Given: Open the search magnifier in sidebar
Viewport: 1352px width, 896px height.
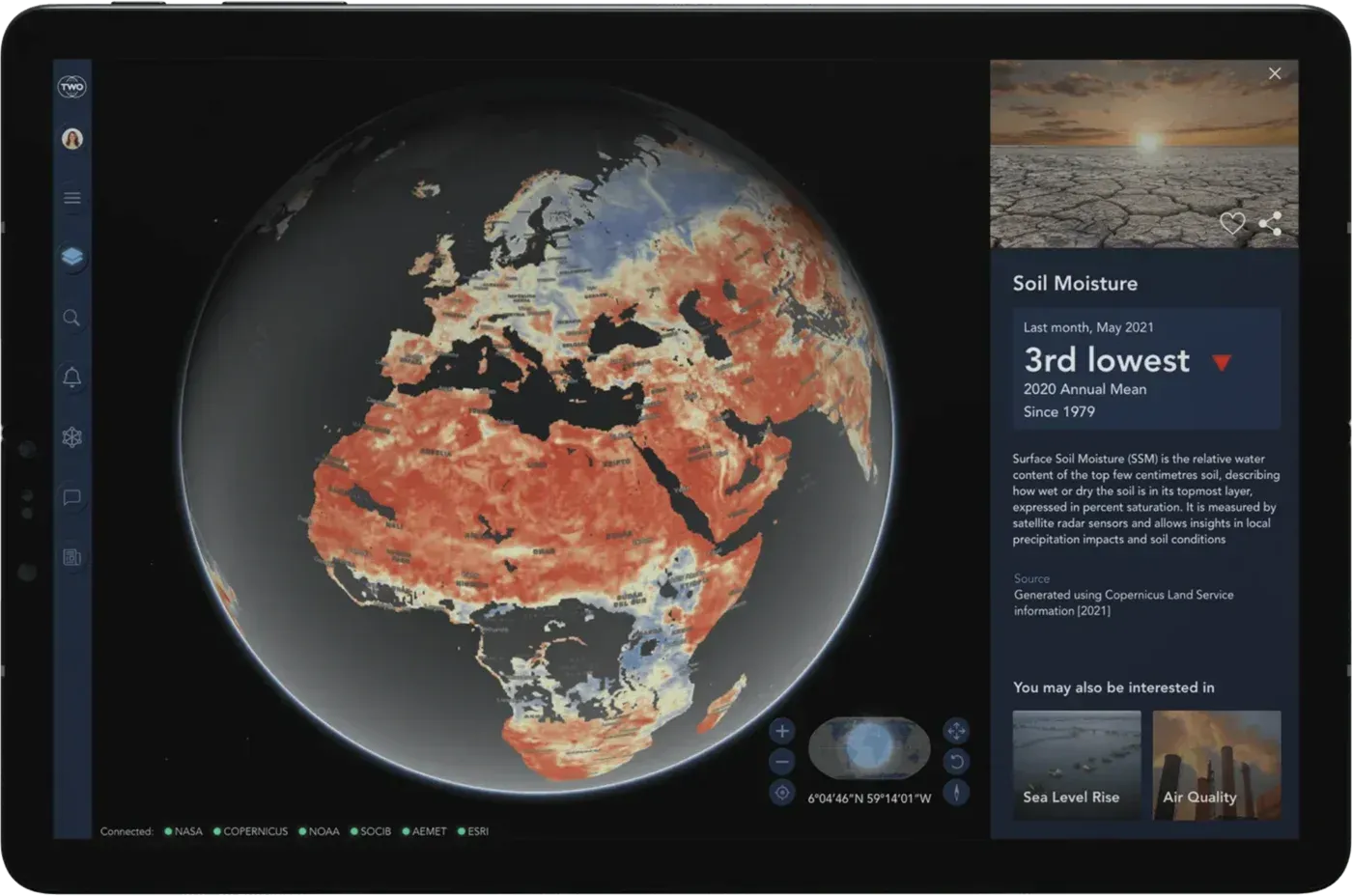Looking at the screenshot, I should coord(71,318).
